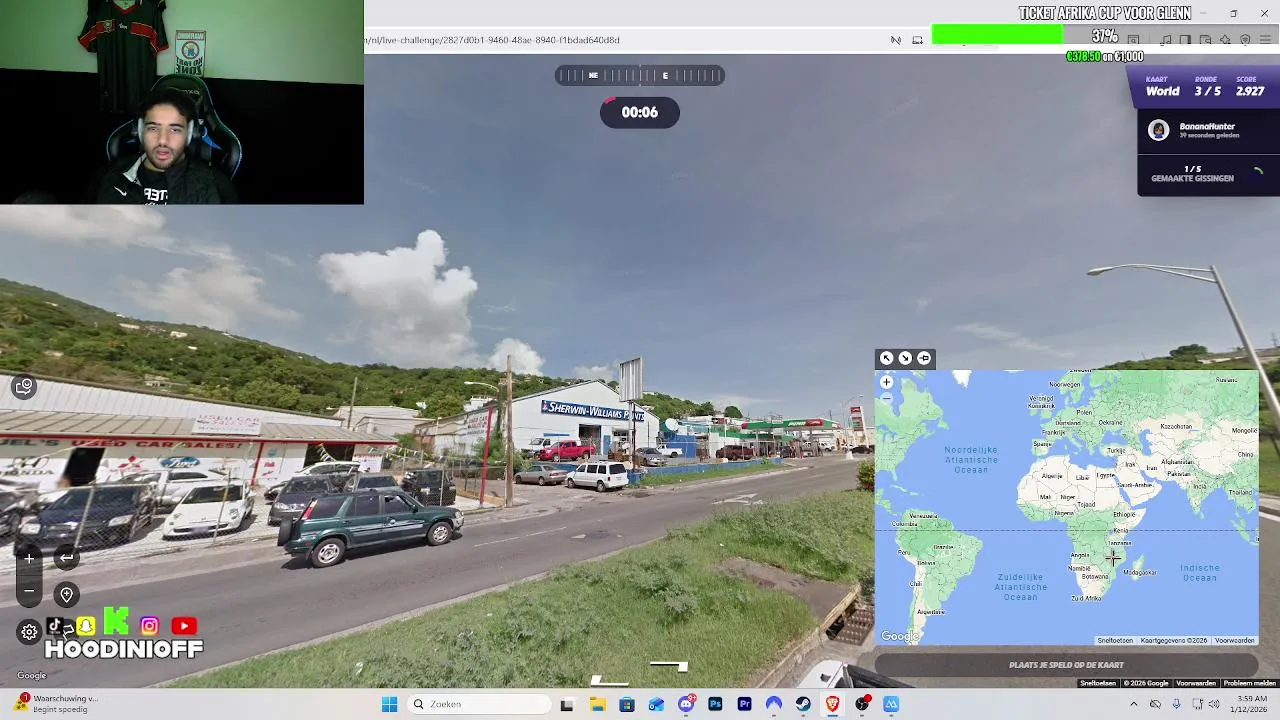Click the 'Gemaakte gissingen' counter

[x=1192, y=174]
